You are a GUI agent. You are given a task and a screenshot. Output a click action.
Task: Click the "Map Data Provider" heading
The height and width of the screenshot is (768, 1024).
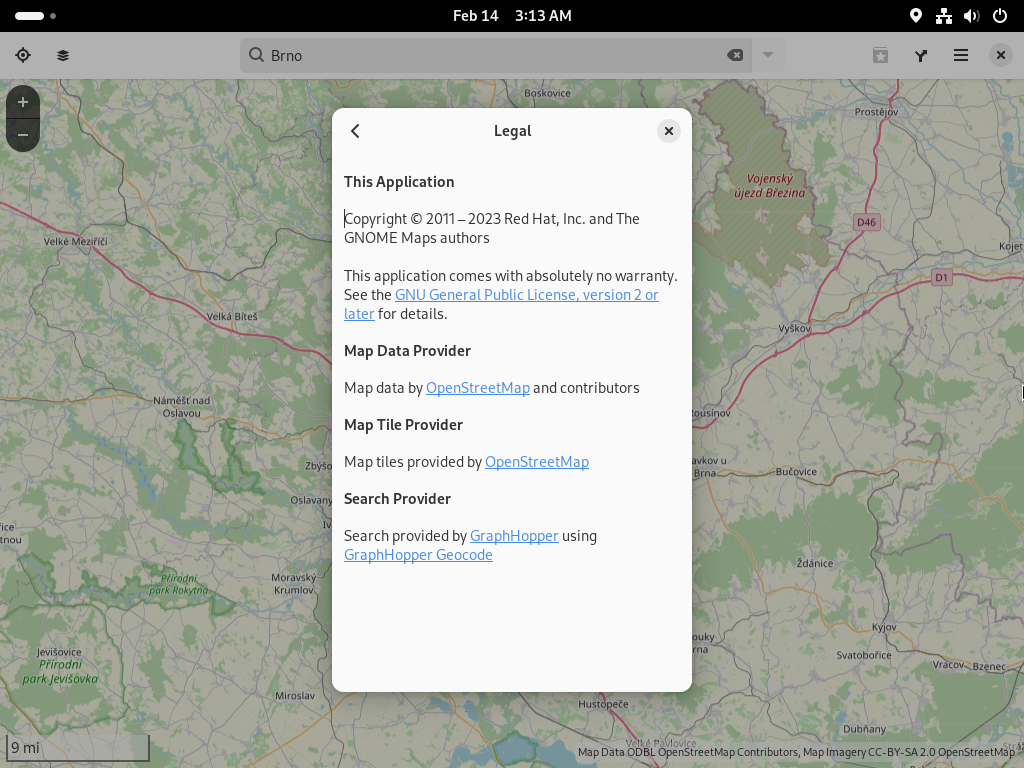[x=408, y=351]
